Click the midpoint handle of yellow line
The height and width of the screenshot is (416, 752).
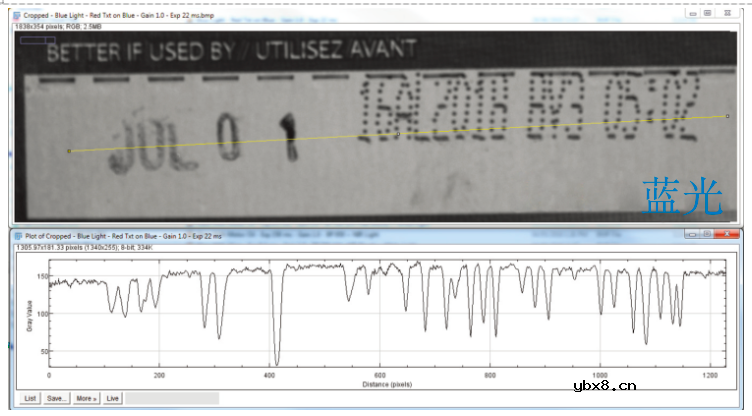398,133
